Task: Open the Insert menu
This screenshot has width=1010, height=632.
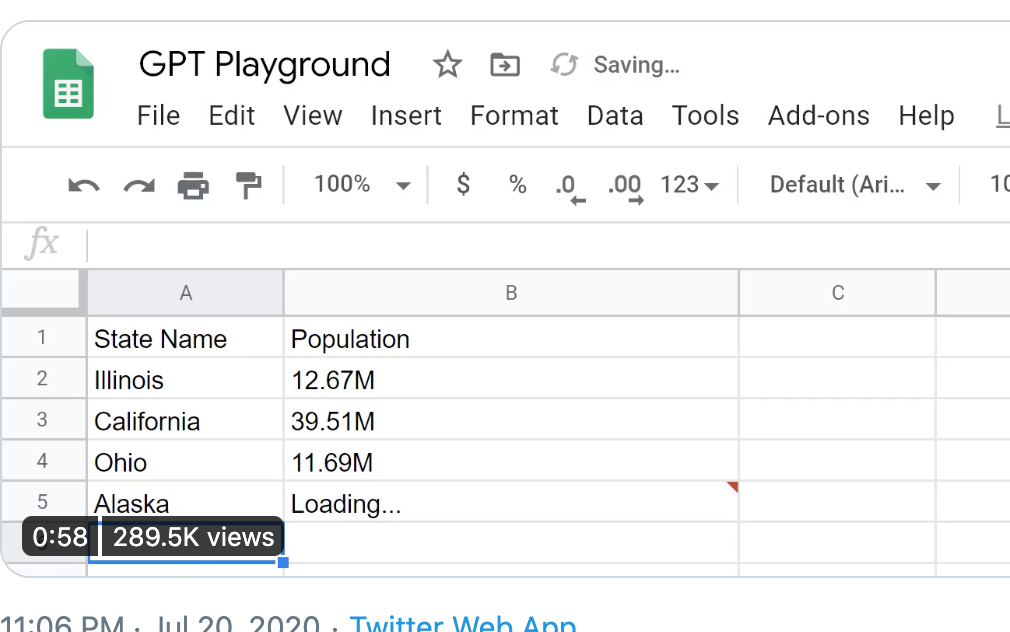Action: pos(406,116)
